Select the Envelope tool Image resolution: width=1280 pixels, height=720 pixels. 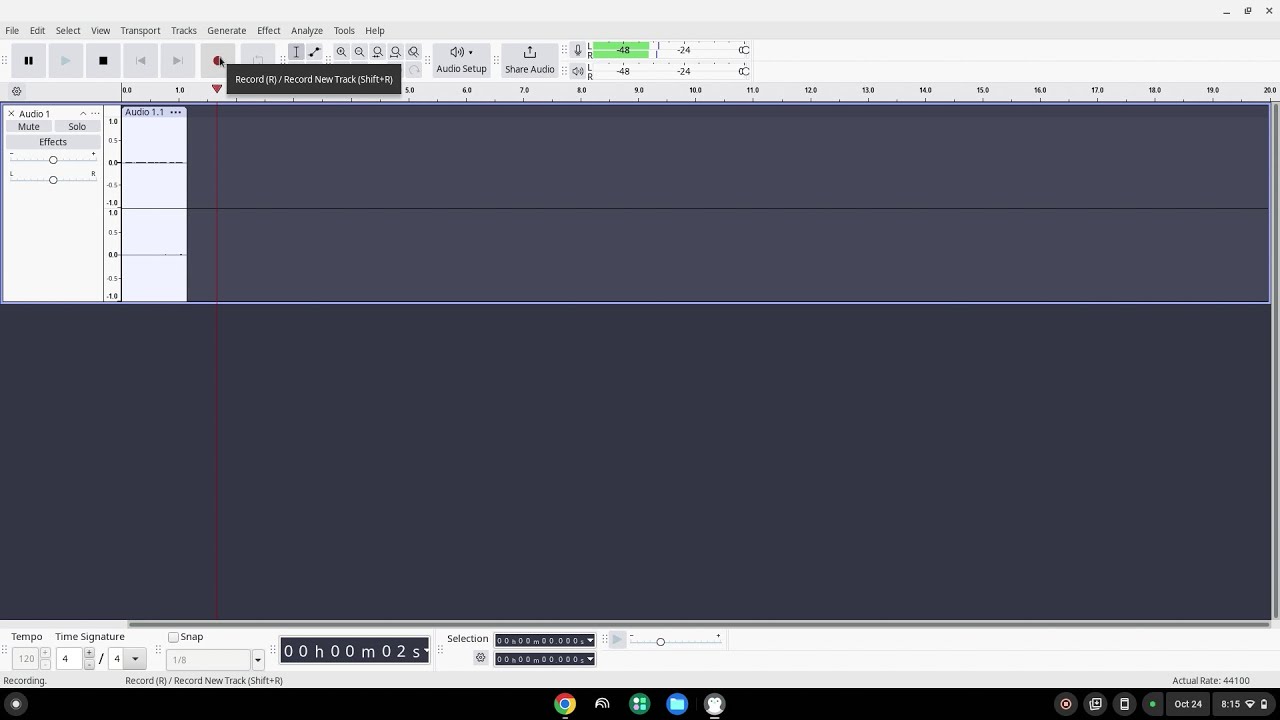click(x=314, y=52)
